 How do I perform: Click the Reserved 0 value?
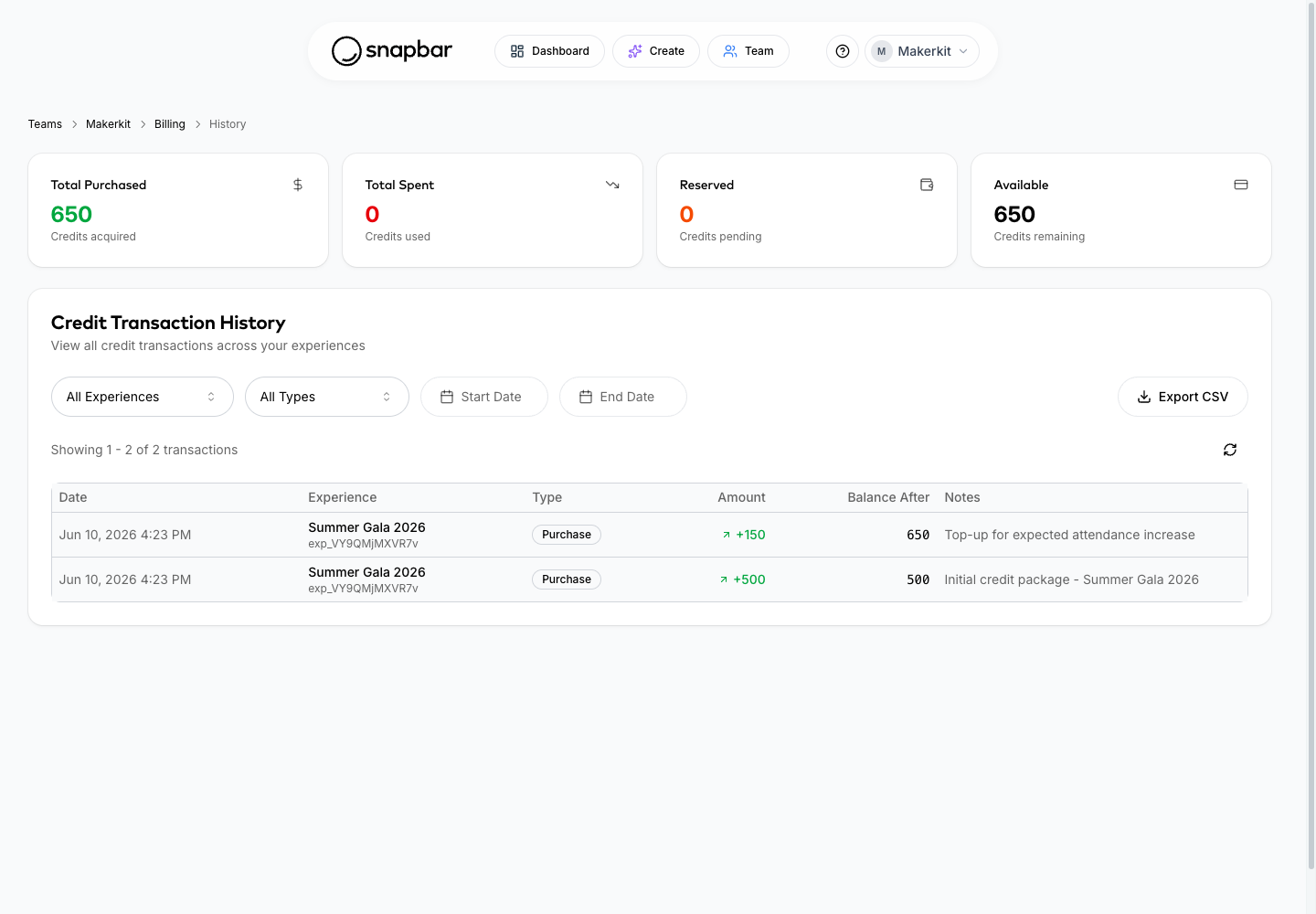pos(686,214)
